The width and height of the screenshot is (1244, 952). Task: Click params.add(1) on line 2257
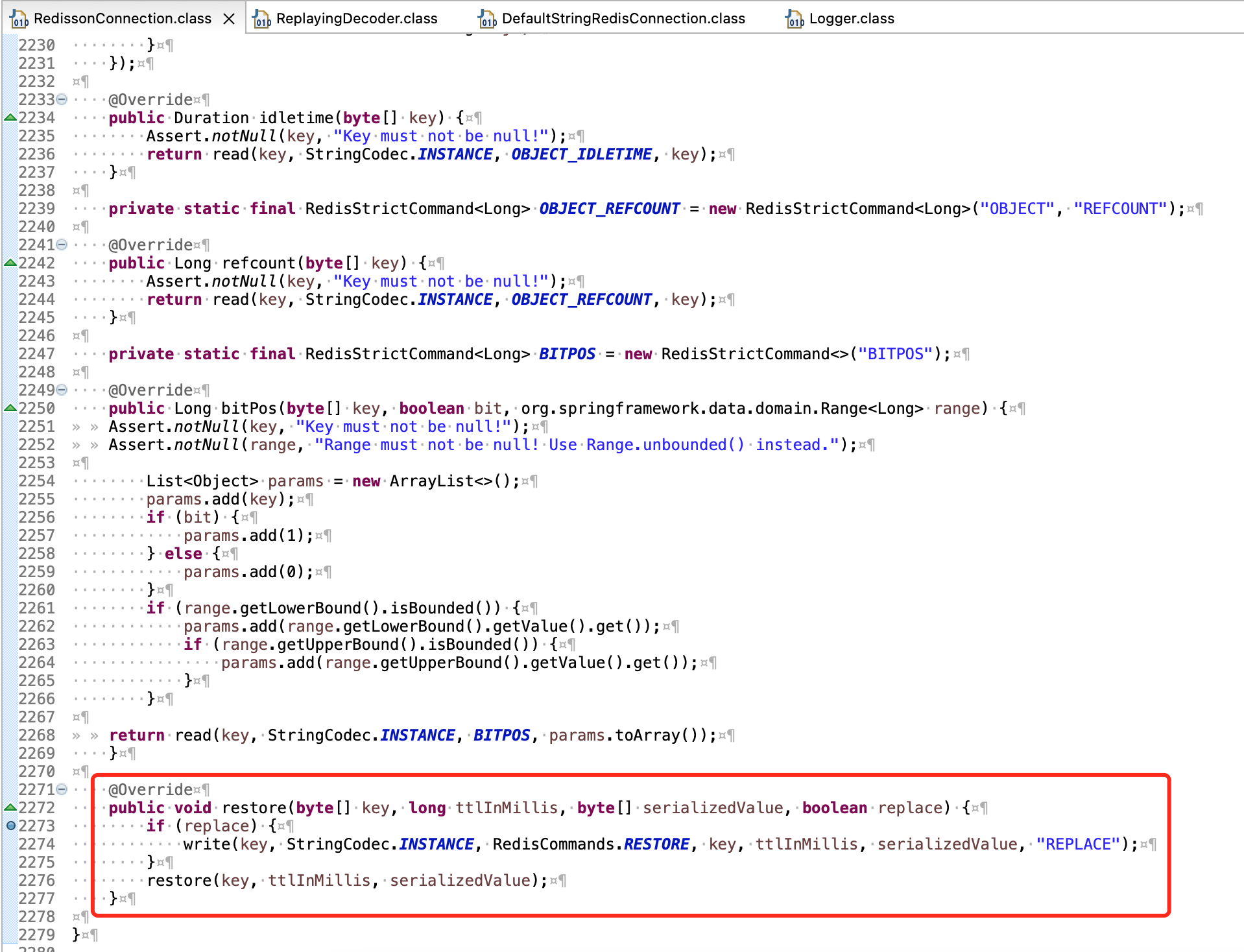244,536
